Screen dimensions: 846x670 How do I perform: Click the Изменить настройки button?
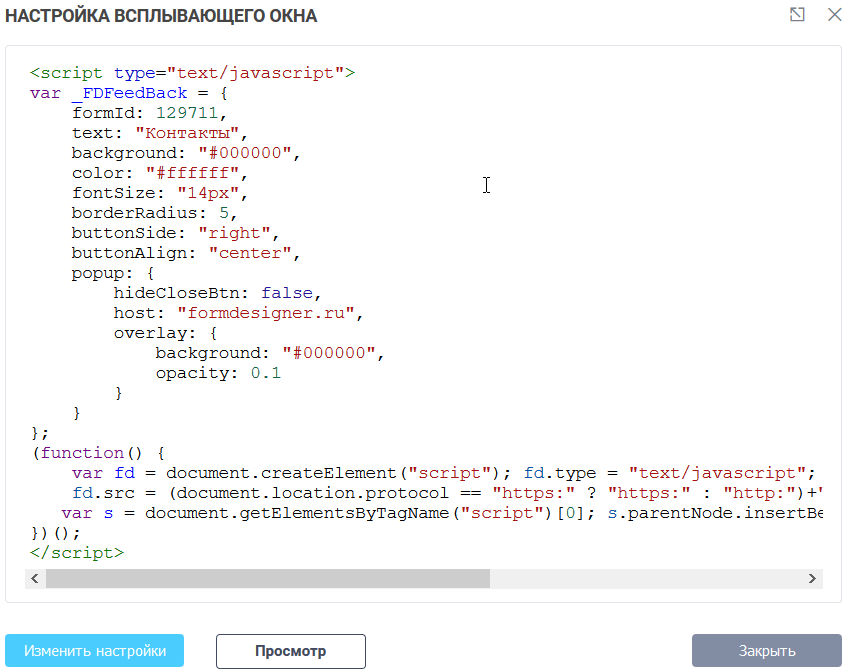(x=95, y=651)
